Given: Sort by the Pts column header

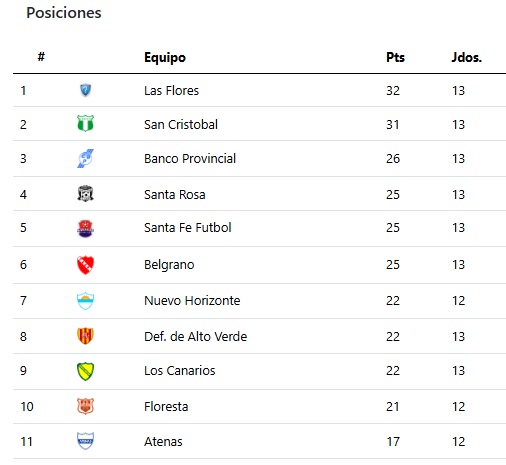Looking at the screenshot, I should click(395, 57).
